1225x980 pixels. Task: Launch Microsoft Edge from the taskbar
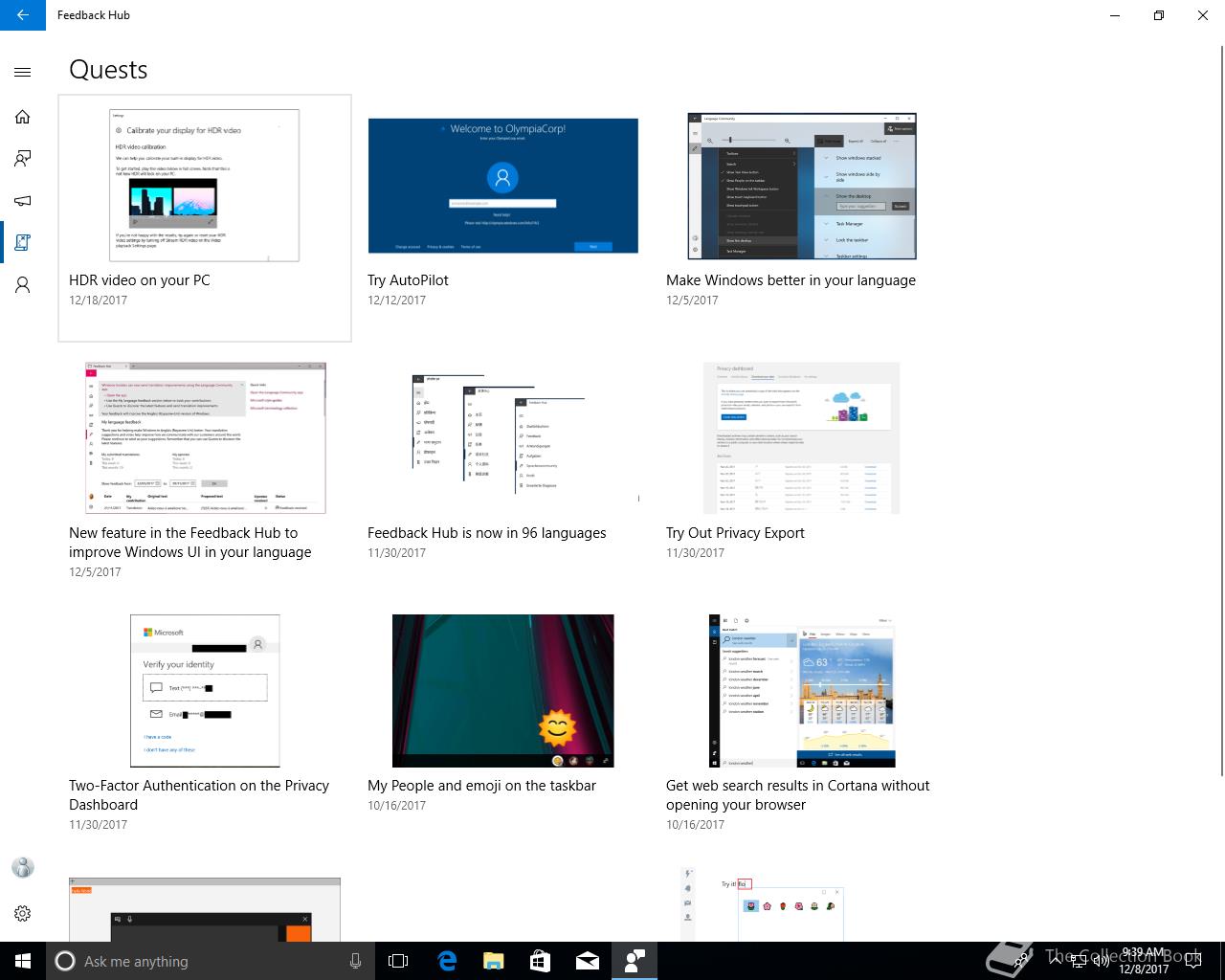[447, 961]
